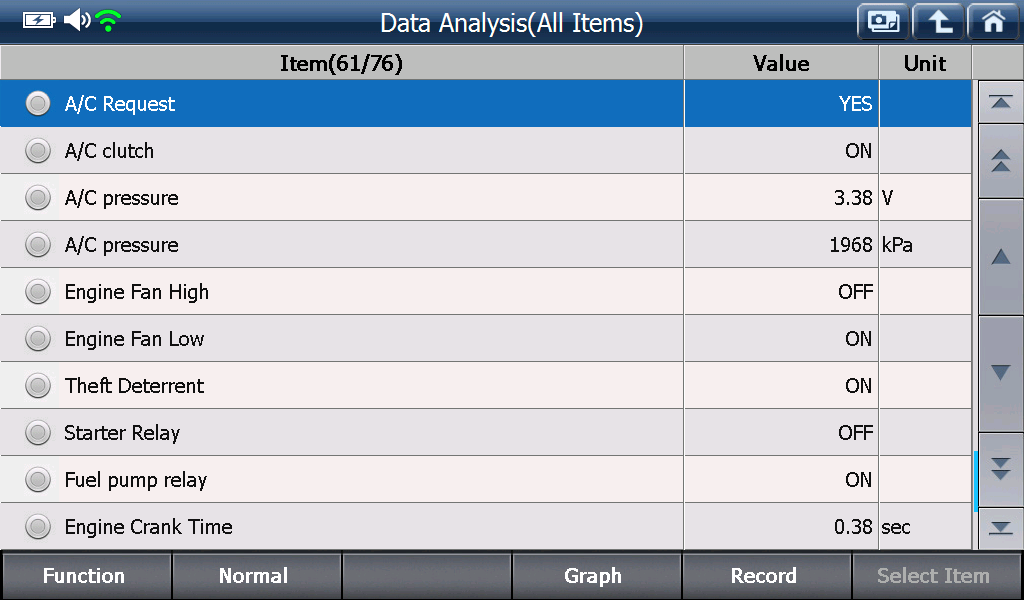Viewport: 1024px width, 600px height.
Task: Select the Theft Deterrent row
Action: [x=486, y=386]
